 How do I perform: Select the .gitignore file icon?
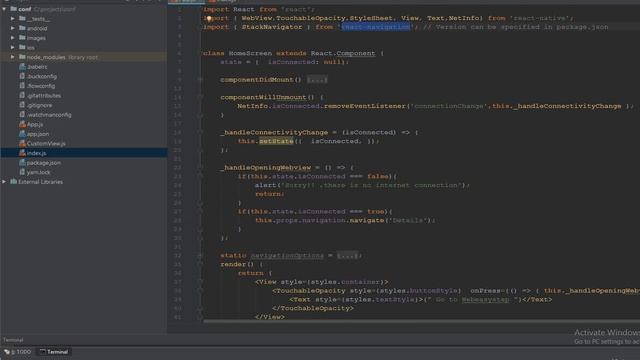(22, 105)
